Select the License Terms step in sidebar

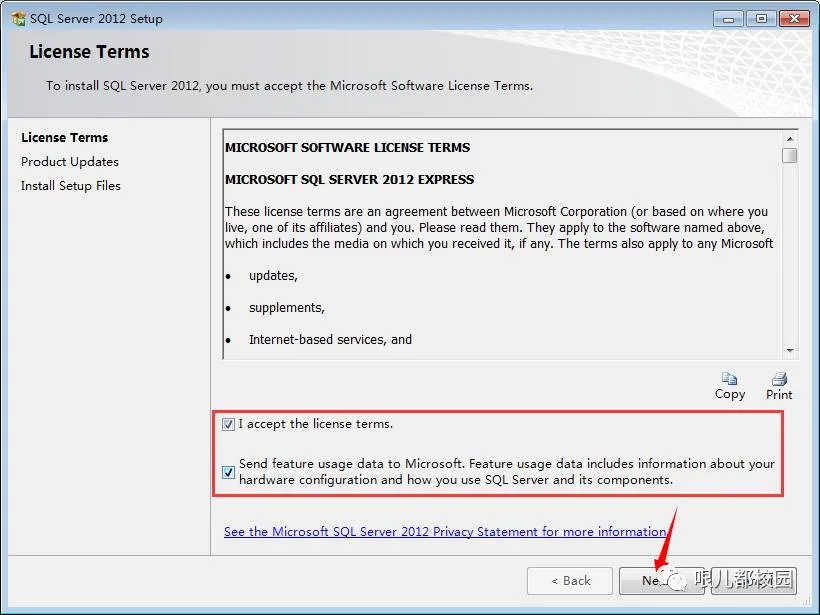pyautogui.click(x=64, y=138)
